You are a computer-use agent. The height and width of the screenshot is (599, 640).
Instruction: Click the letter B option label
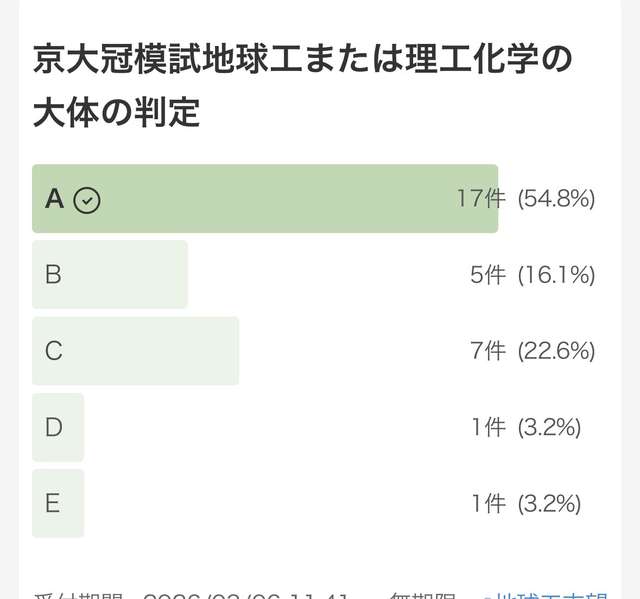click(53, 274)
